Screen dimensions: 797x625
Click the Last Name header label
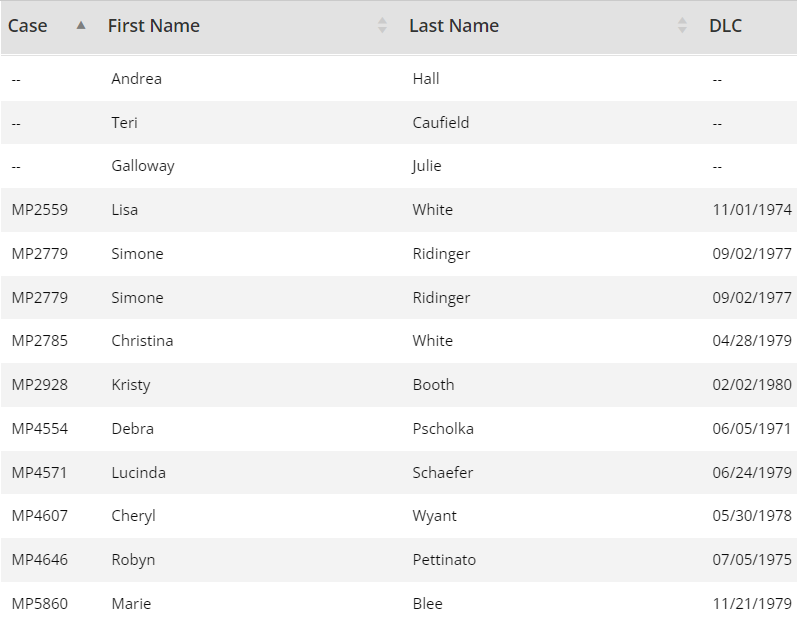454,26
